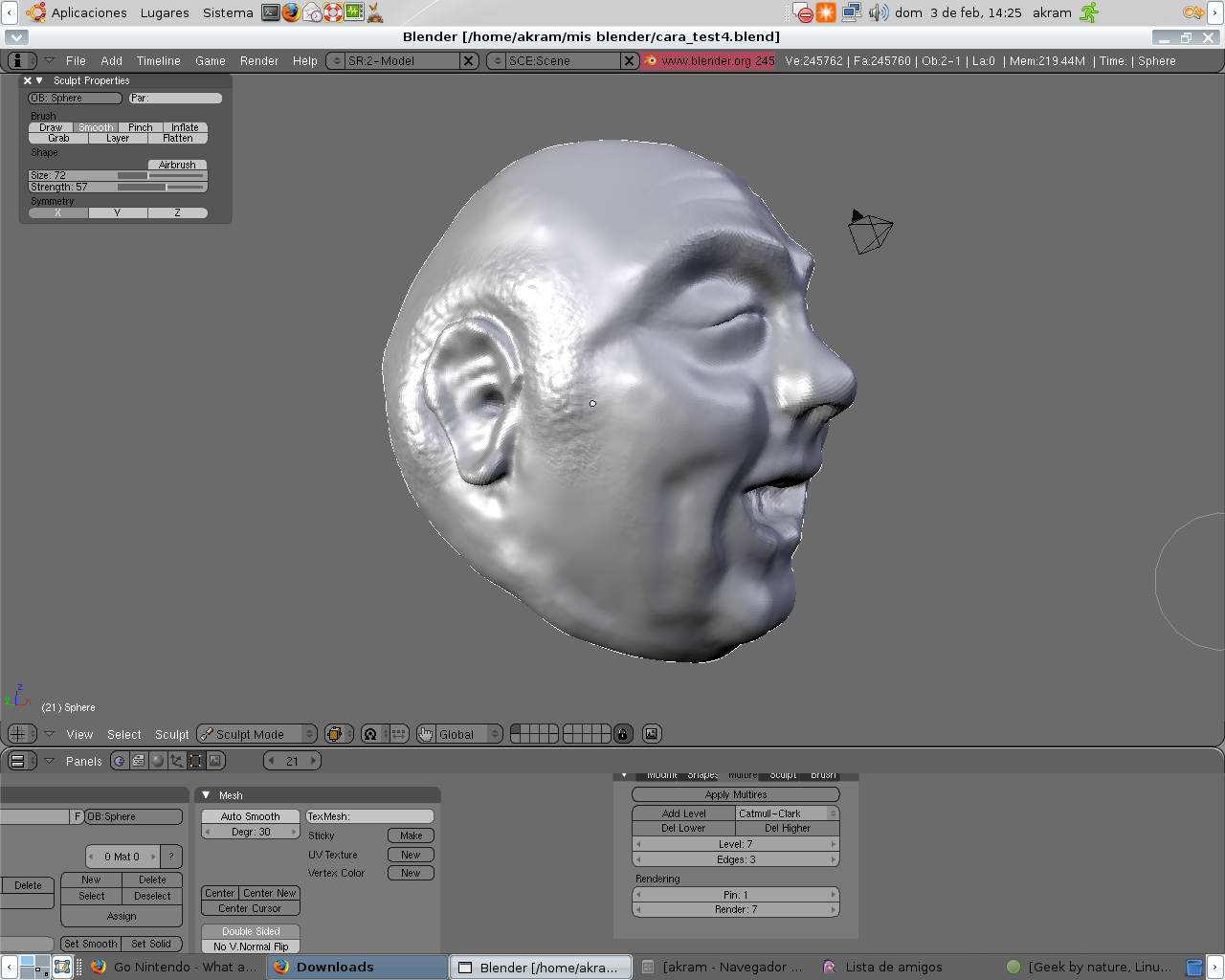Open the View menu in 3D header
The image size is (1225, 980).
click(79, 734)
